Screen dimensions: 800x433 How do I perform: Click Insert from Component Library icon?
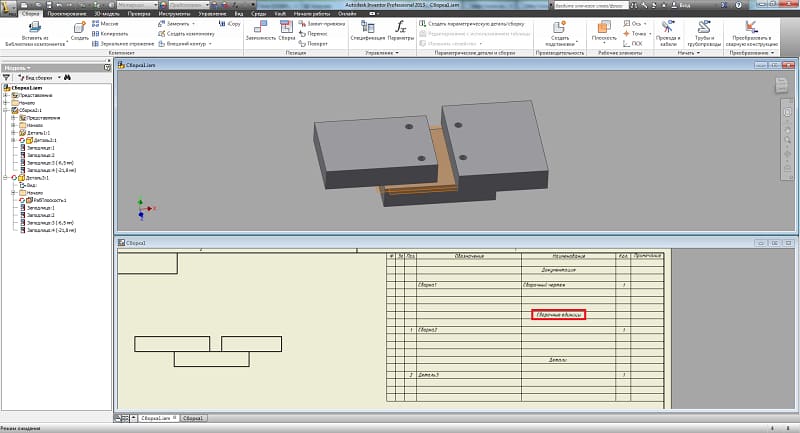[x=35, y=28]
